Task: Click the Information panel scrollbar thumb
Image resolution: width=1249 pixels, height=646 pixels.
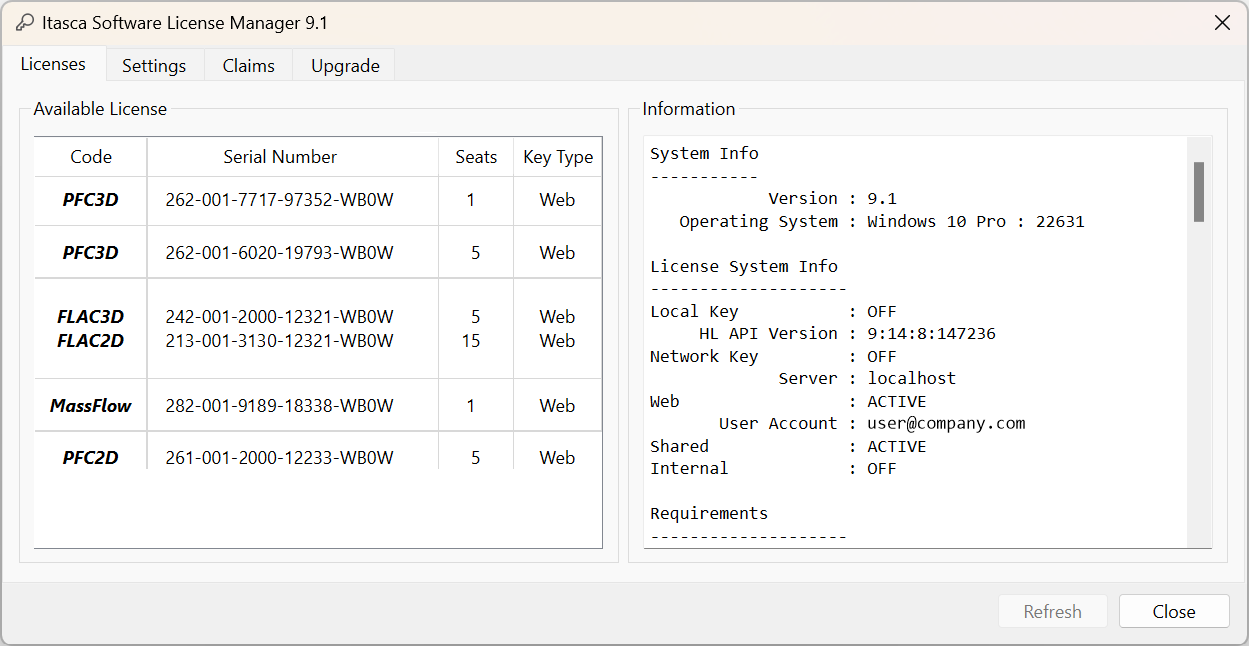Action: click(1199, 192)
